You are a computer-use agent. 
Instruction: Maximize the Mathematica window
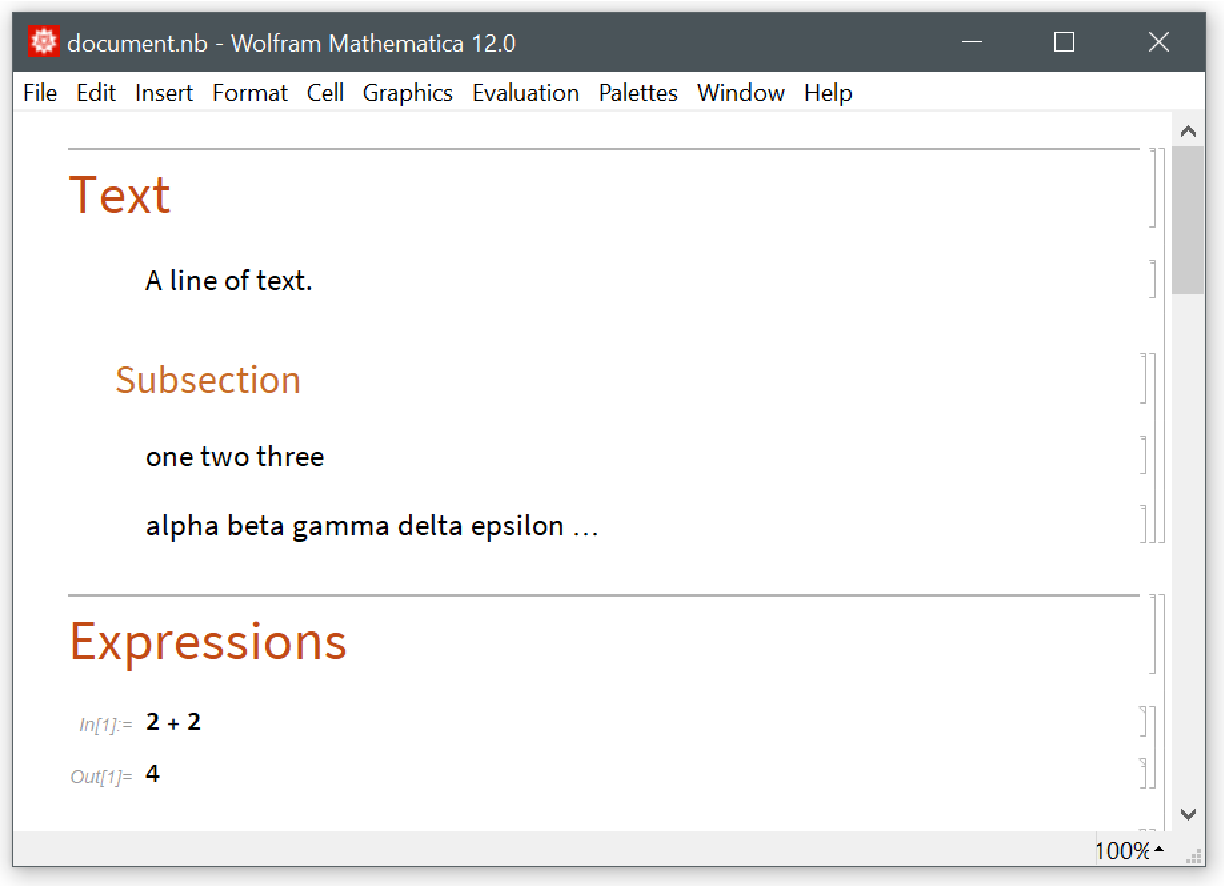tap(1064, 42)
